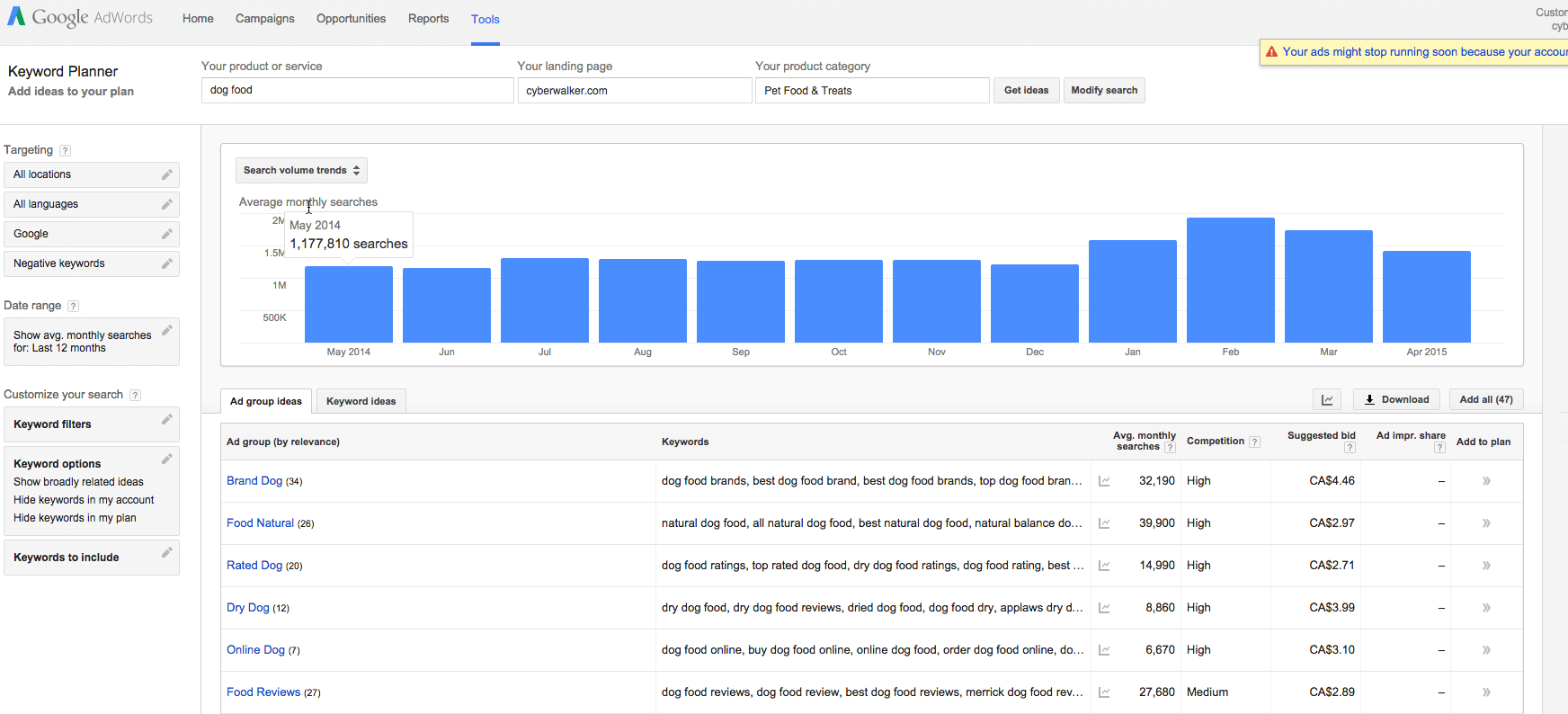Click the Get ideas button
1568x714 pixels.
pyautogui.click(x=1026, y=90)
